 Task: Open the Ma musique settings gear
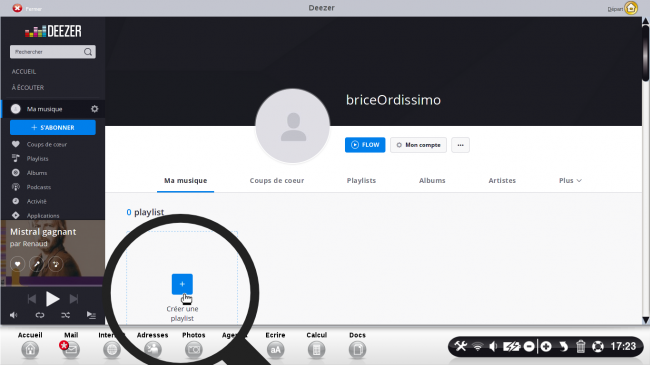point(95,109)
